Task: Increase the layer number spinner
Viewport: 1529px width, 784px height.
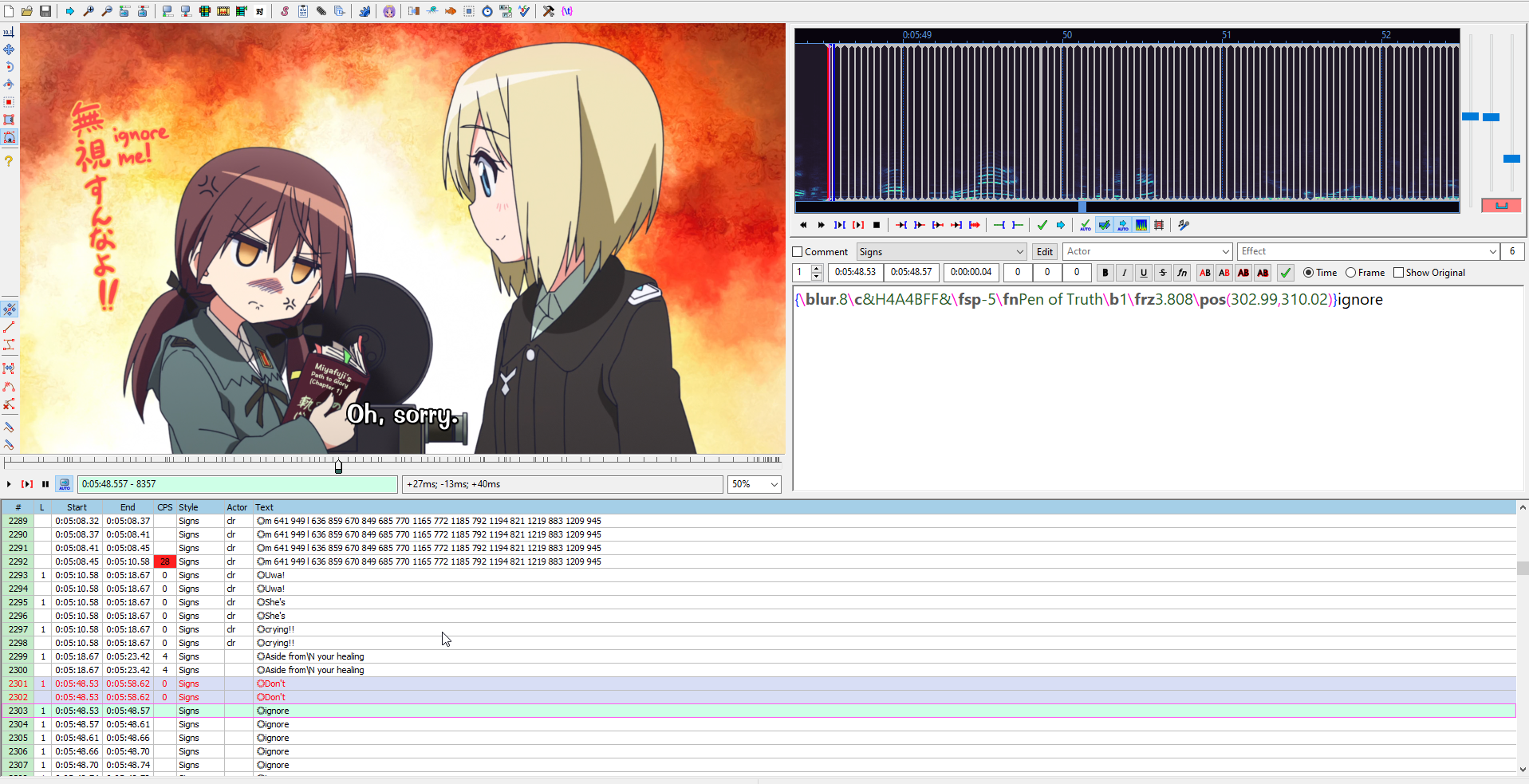Action: 817,269
